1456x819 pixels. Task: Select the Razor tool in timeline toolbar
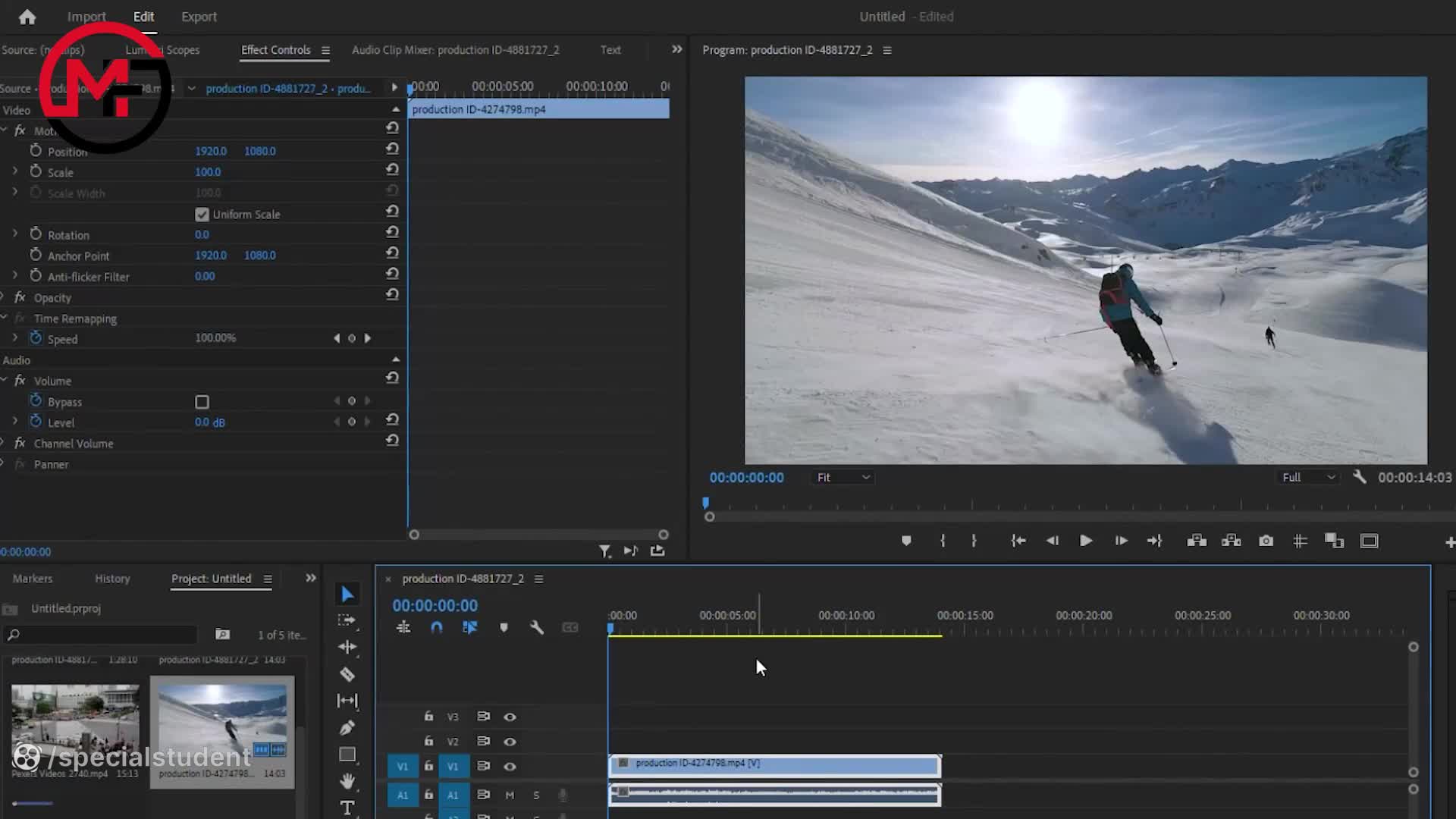[x=347, y=674]
